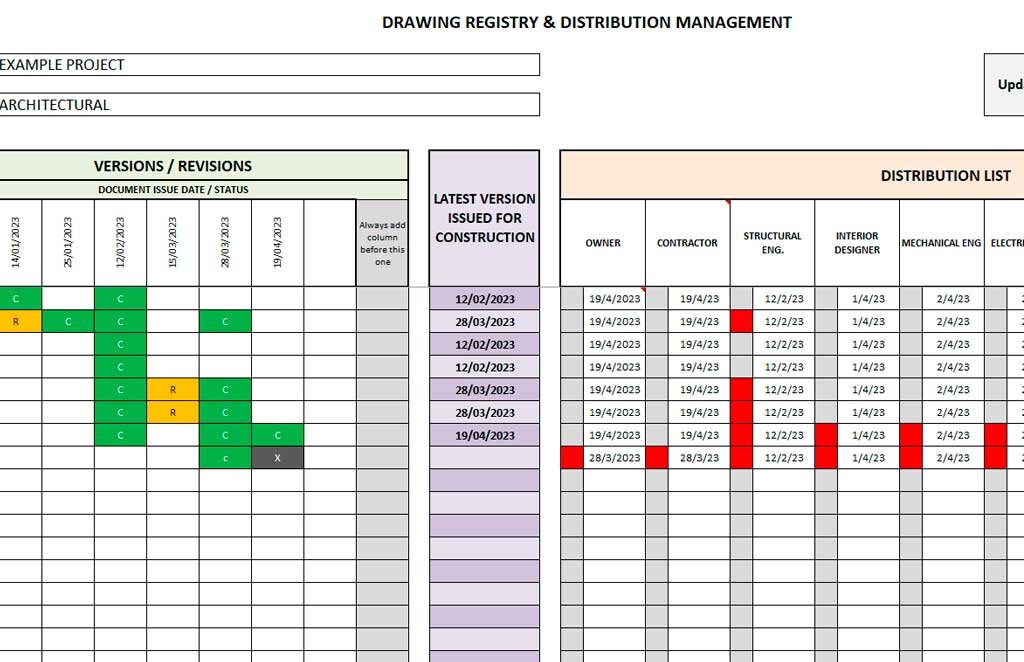Click the LATEST VERSION ISSUED FOR CONSTRUCTION header
The image size is (1024, 662).
coord(483,218)
